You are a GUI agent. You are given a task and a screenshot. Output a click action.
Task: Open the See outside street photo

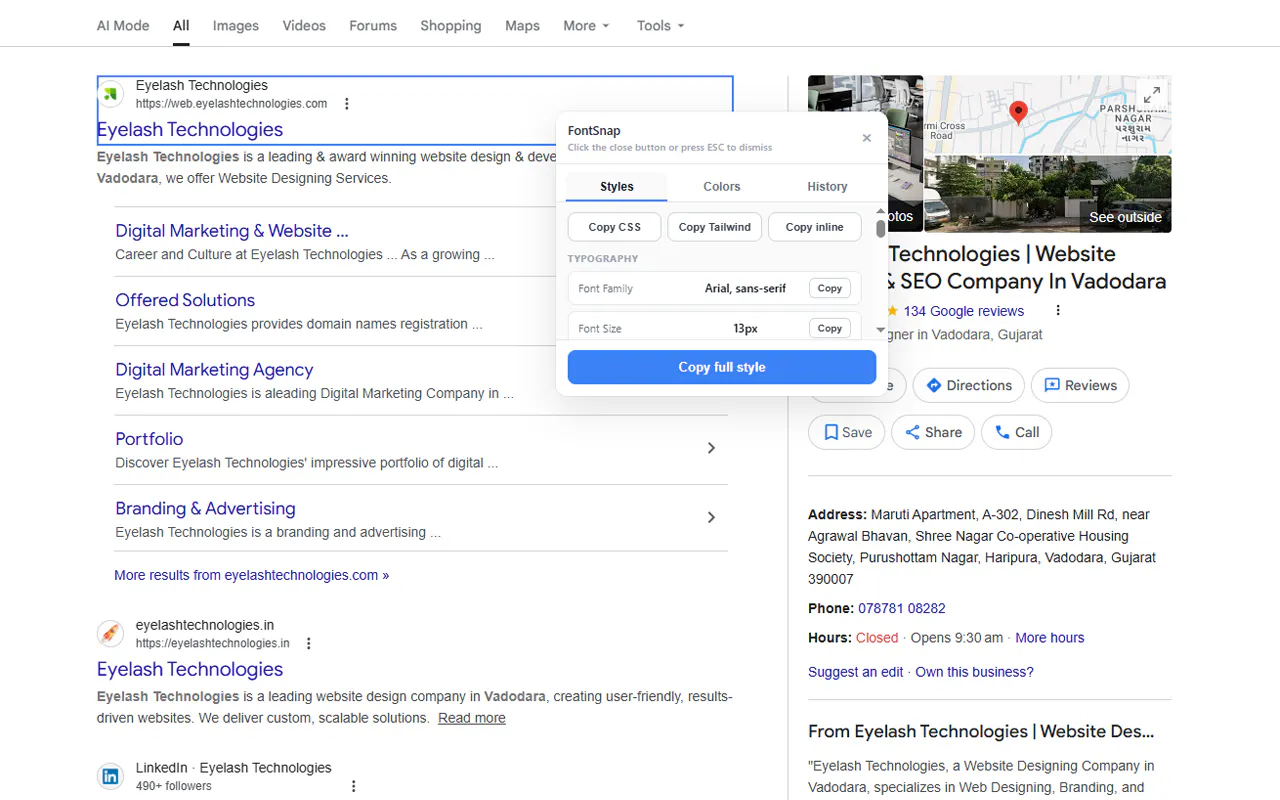1047,194
